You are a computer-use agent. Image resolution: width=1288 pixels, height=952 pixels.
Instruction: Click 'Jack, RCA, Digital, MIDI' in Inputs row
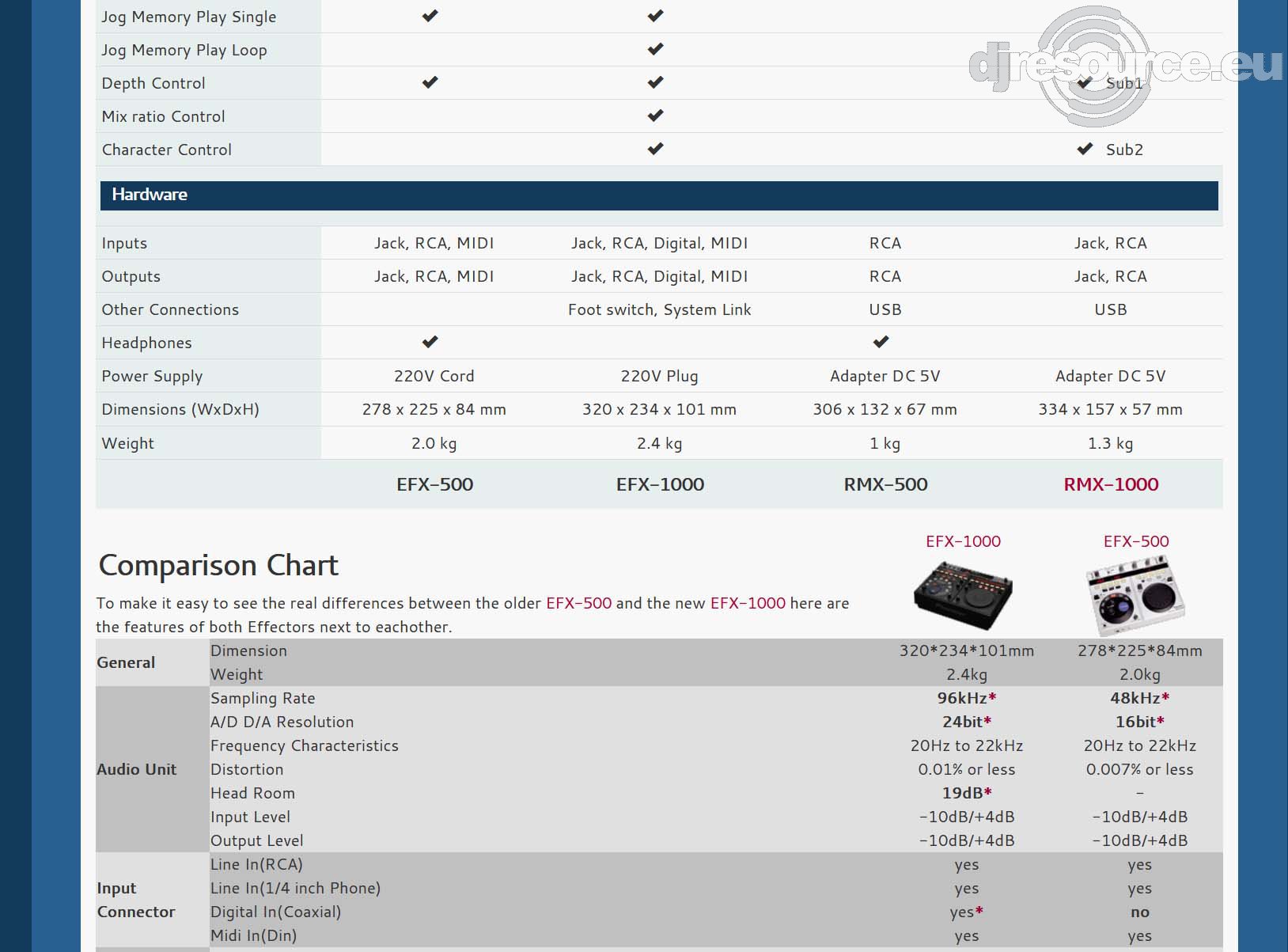[660, 243]
